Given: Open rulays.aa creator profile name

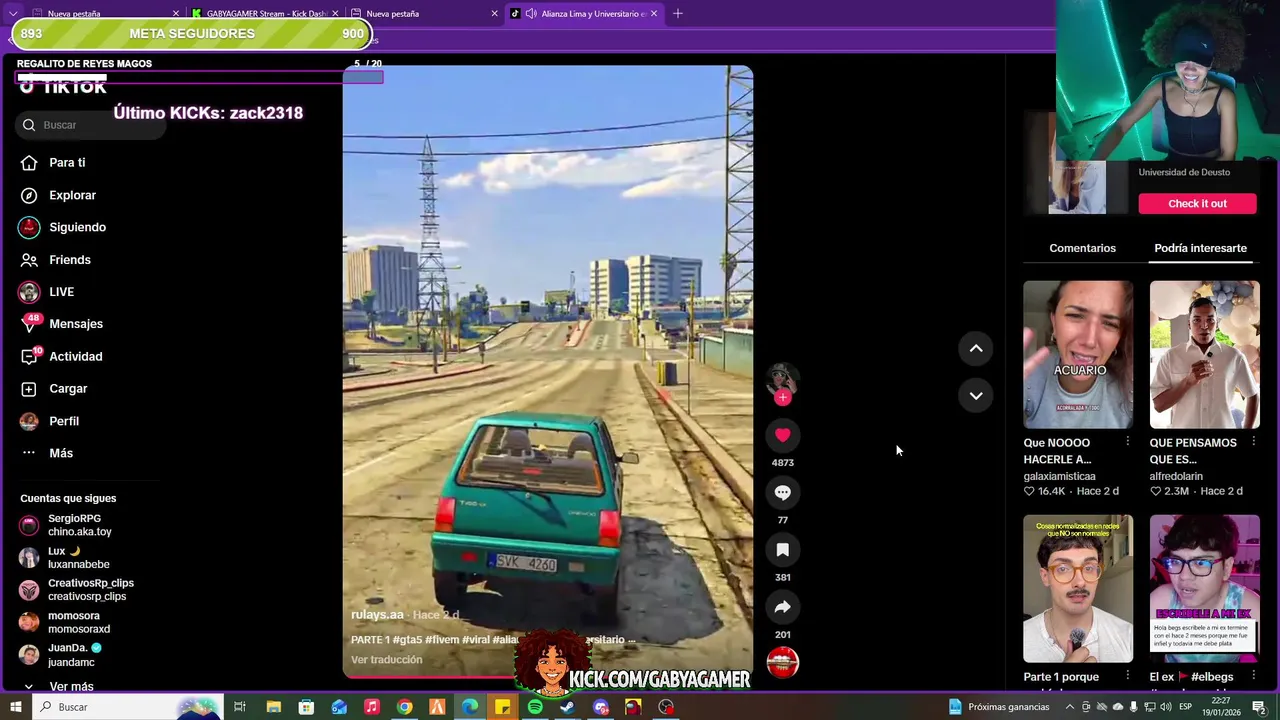Looking at the screenshot, I should point(377,615).
